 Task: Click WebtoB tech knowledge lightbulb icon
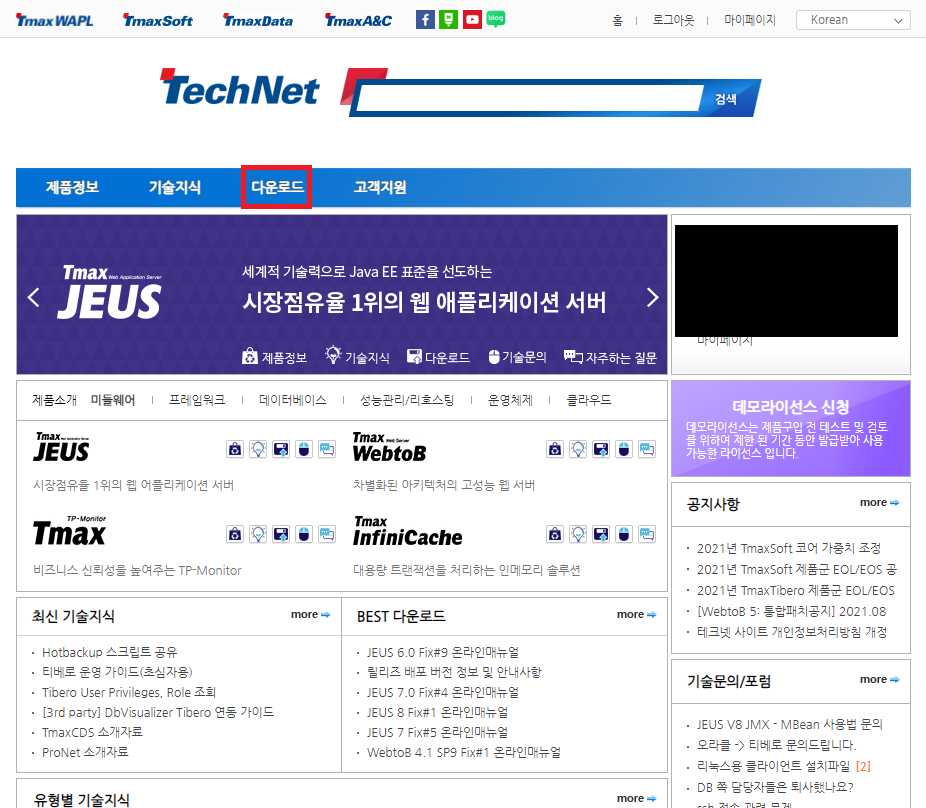click(x=578, y=449)
